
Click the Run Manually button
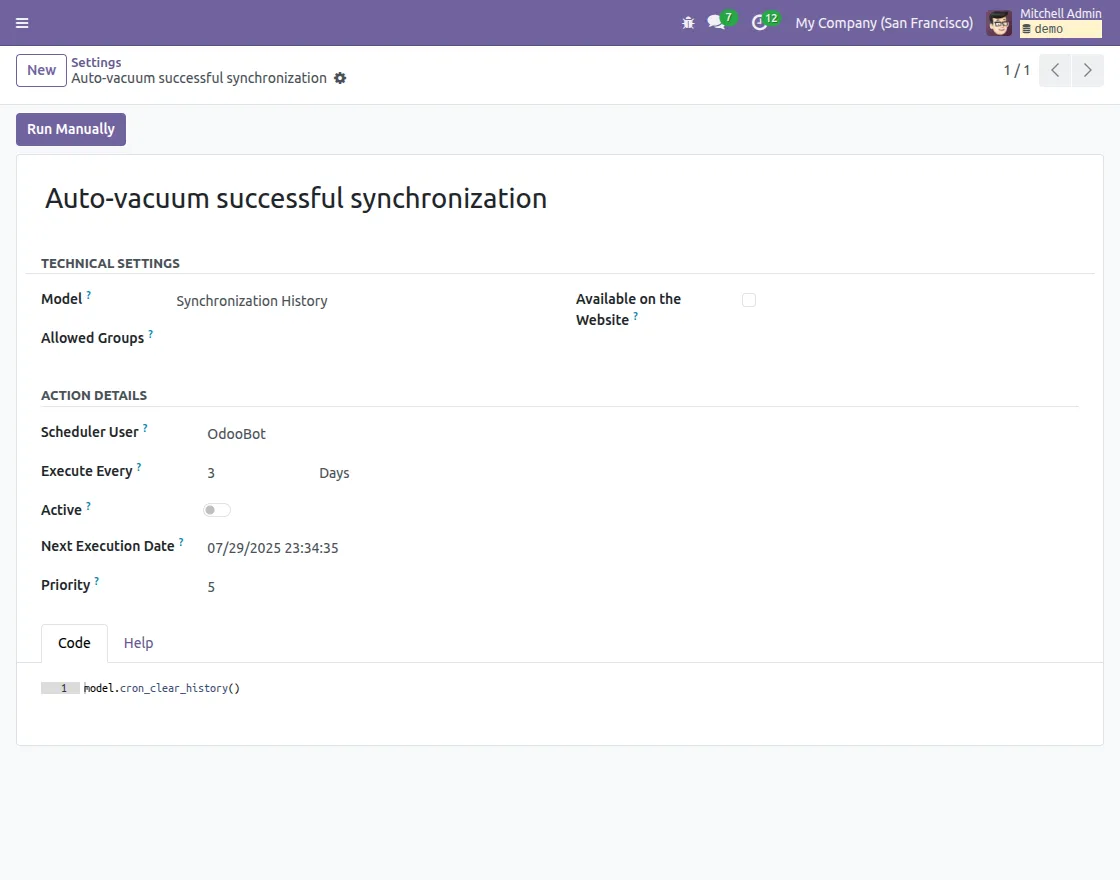70,129
